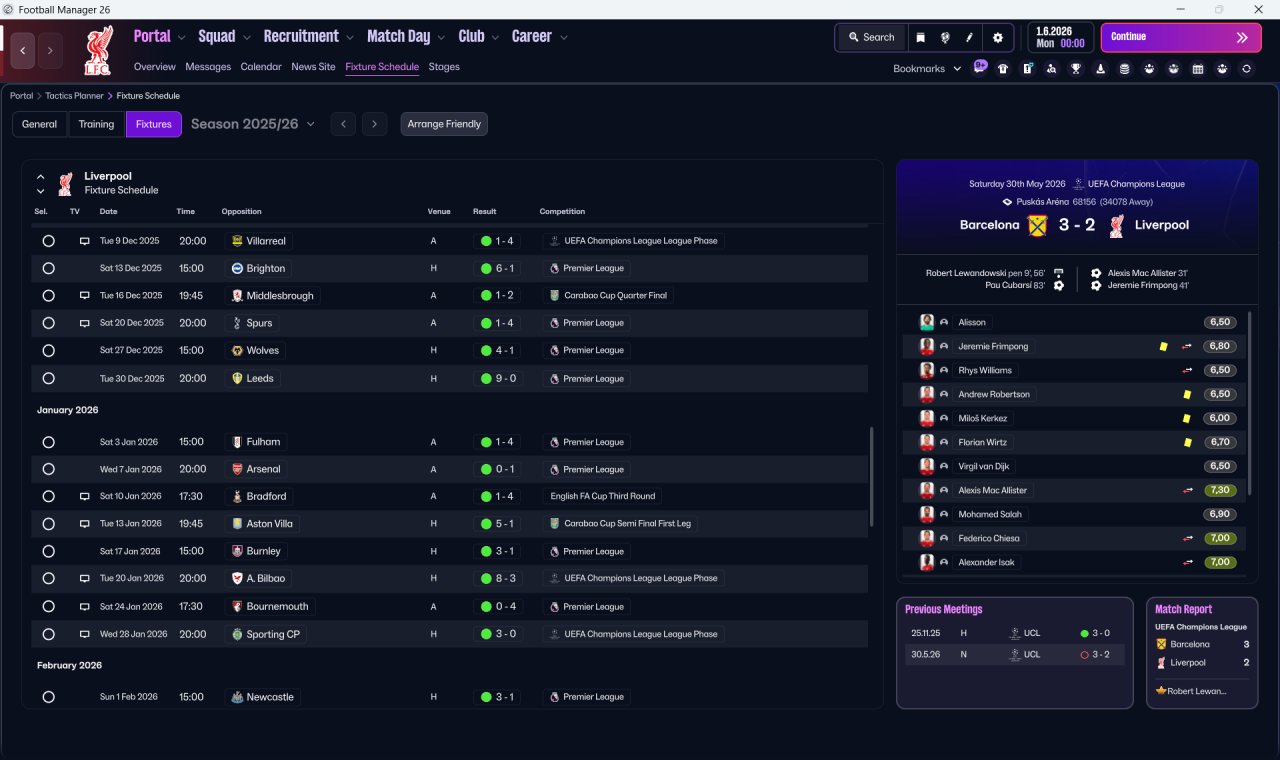Select the Fulham fixture radio button
Viewport: 1280px width, 760px height.
coord(48,442)
